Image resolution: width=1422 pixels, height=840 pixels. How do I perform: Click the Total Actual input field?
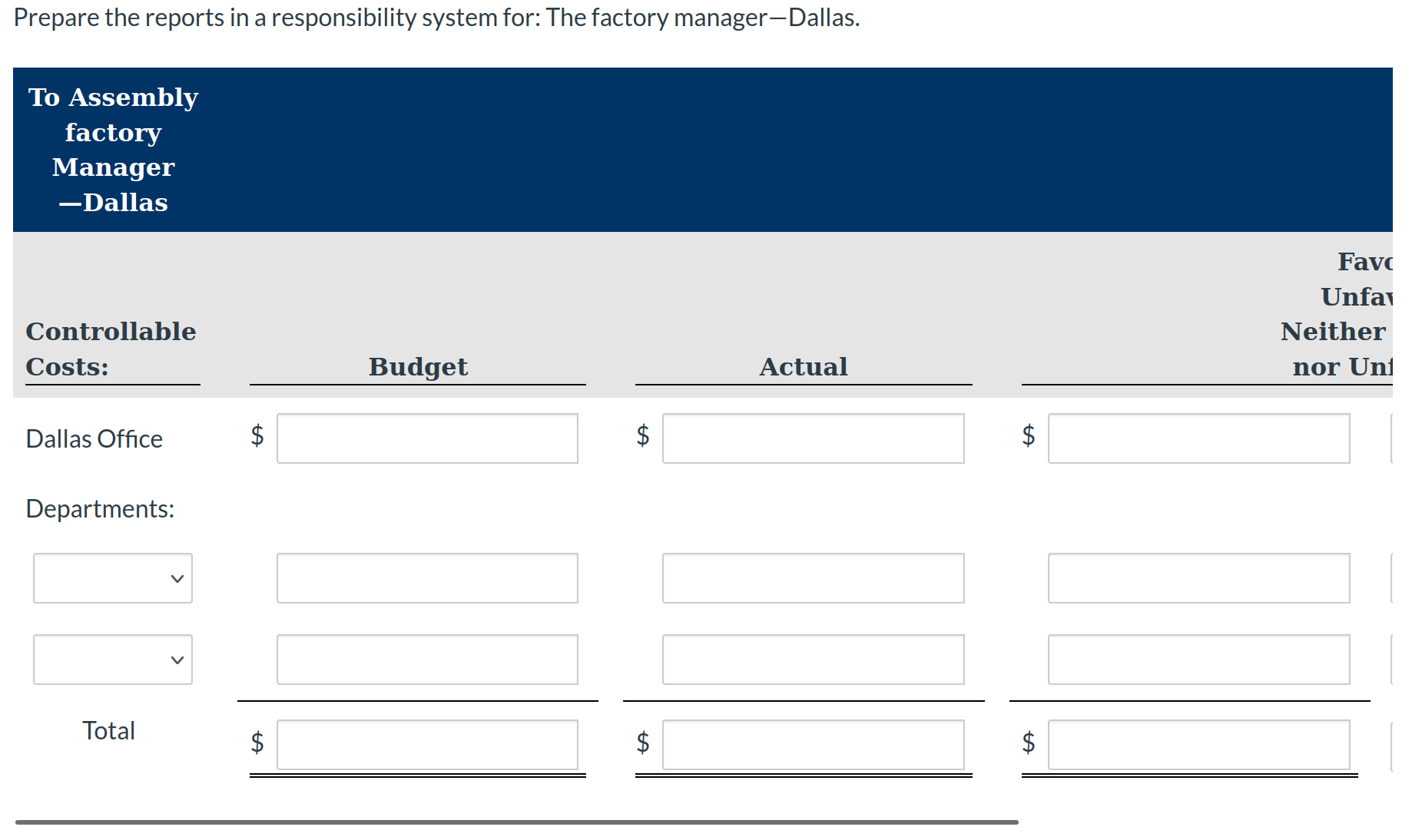pos(813,744)
